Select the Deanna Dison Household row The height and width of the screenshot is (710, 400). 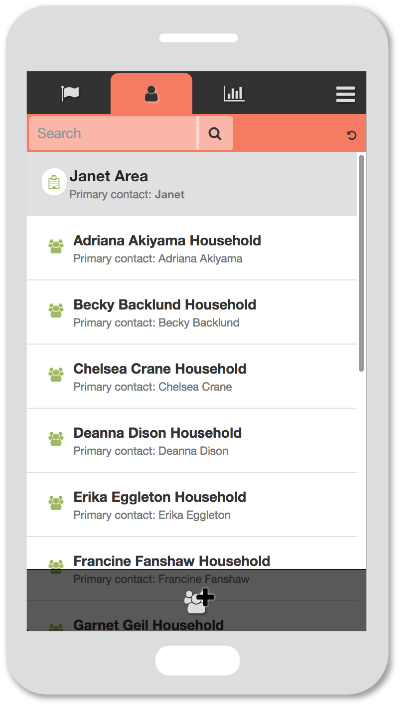click(192, 441)
